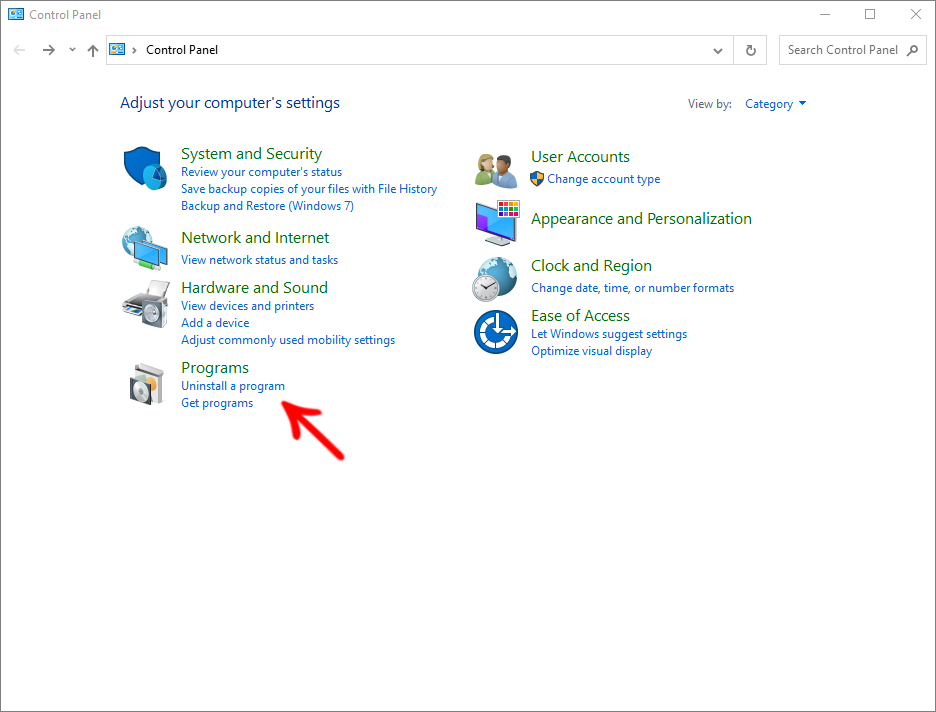Screen dimensions: 936x712
Task: Click Change account type link
Action: coord(604,179)
